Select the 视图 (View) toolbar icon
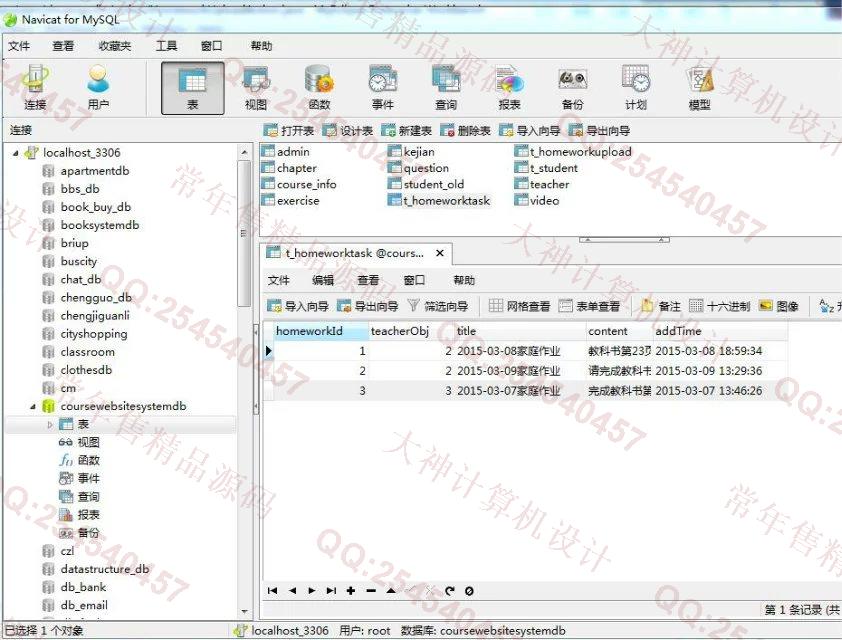The image size is (842, 640). 256,88
